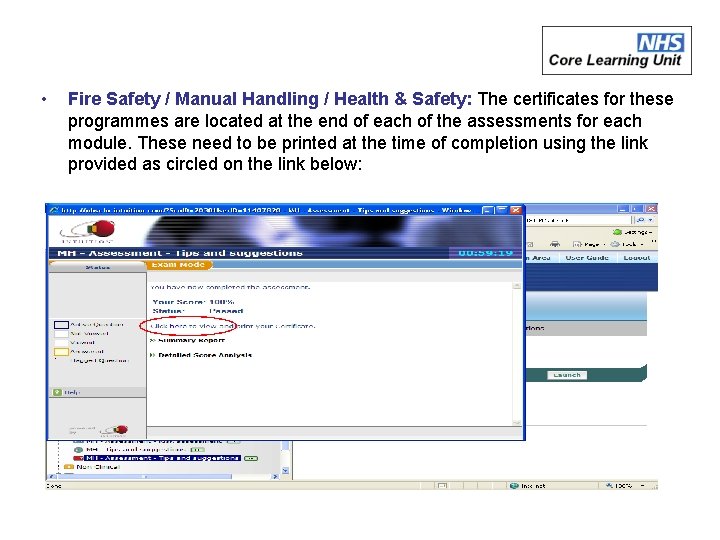Select the Status tab in the sidebar
This screenshot has height=540, width=720.
click(97, 267)
